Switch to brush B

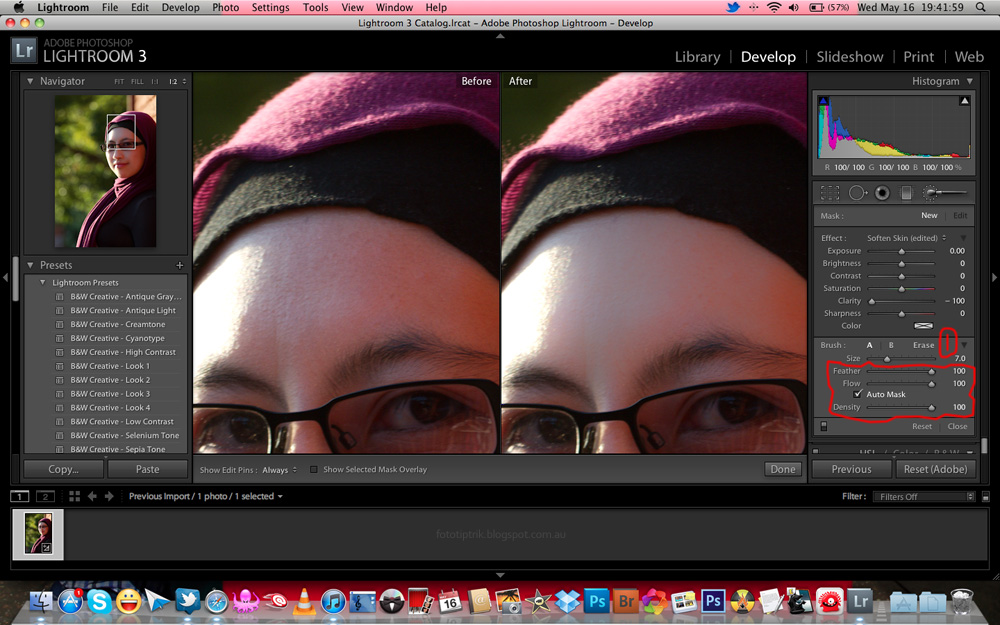click(x=891, y=345)
